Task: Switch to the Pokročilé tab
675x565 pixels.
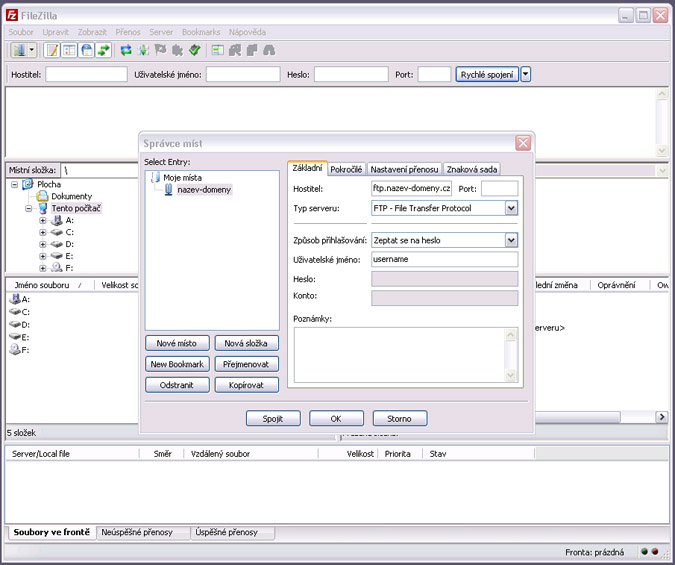Action: click(x=347, y=169)
